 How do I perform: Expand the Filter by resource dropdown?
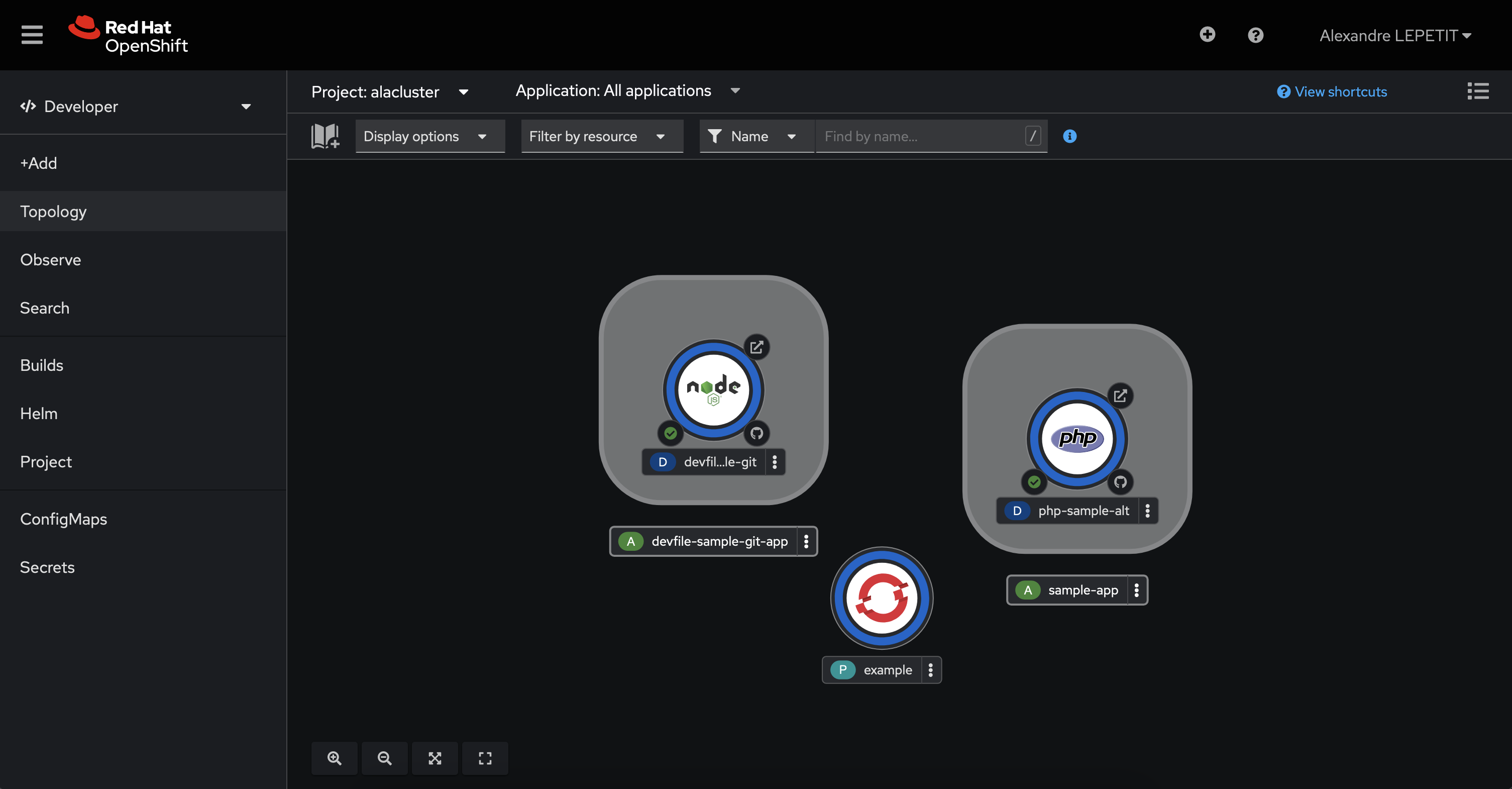pos(602,136)
